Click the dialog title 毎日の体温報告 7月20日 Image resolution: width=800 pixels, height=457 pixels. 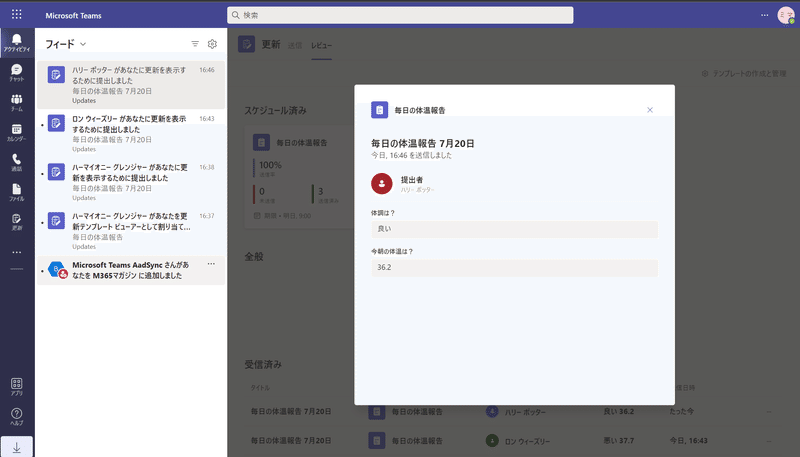[x=422, y=143]
